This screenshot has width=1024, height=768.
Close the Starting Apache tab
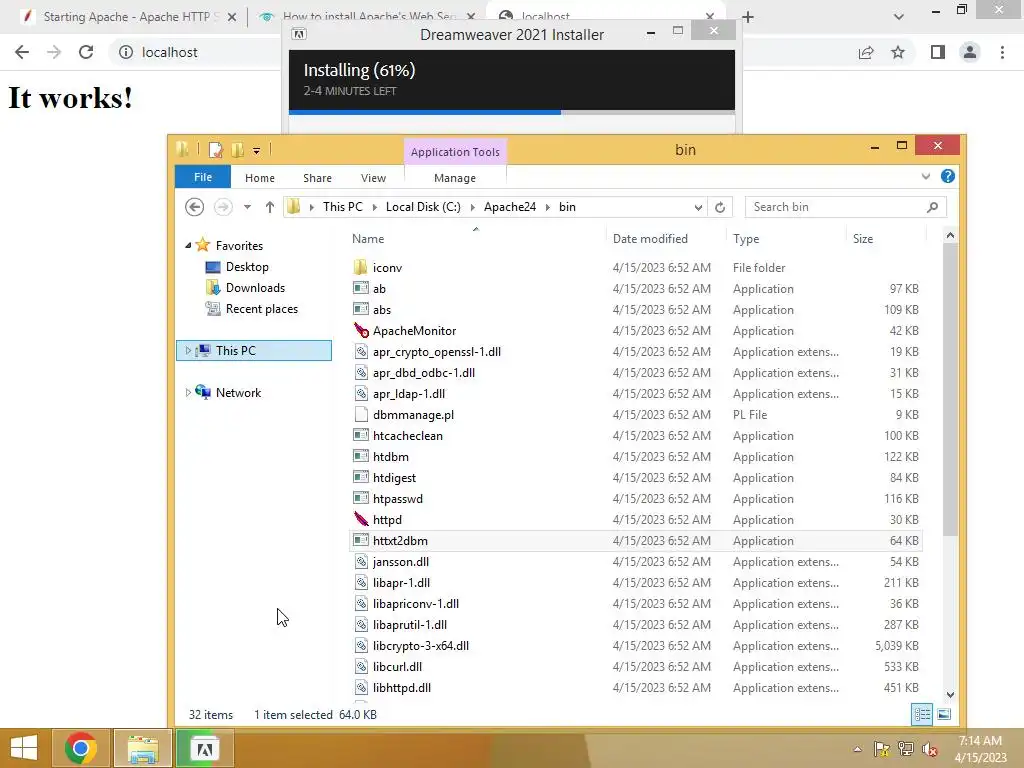coord(232,17)
